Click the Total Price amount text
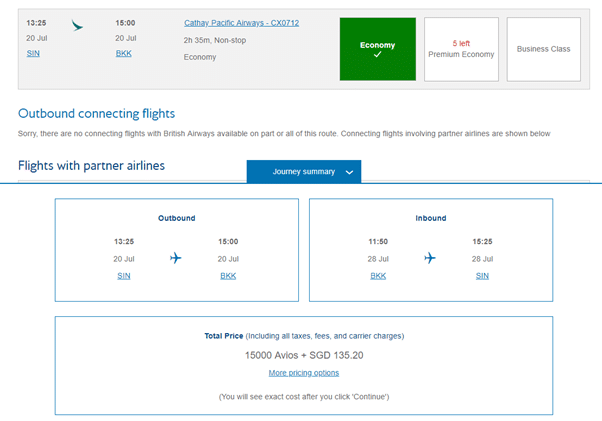Image resolution: width=602 pixels, height=421 pixels. pyautogui.click(x=303, y=354)
